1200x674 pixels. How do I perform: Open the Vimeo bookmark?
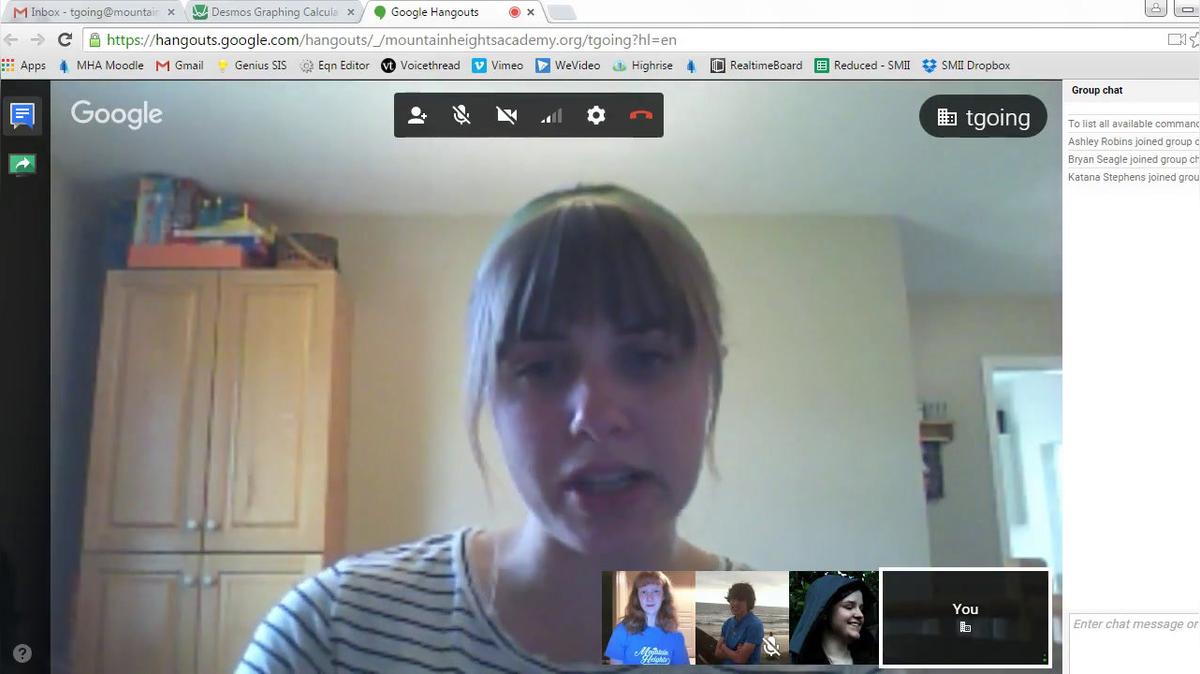tap(498, 65)
